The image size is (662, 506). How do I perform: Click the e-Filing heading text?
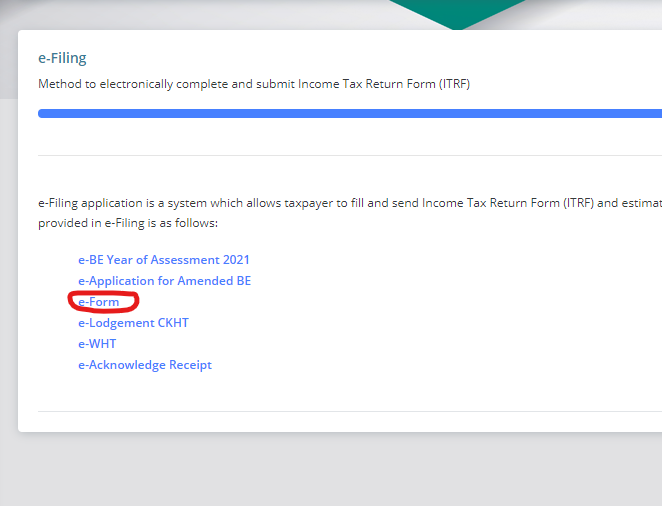62,58
